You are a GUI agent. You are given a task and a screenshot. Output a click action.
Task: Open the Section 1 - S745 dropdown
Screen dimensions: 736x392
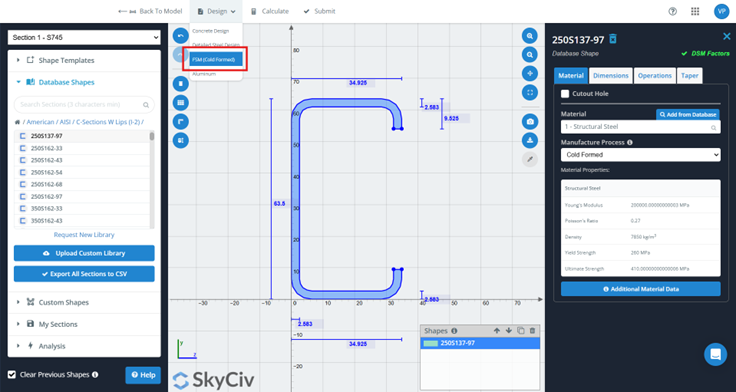click(x=84, y=38)
